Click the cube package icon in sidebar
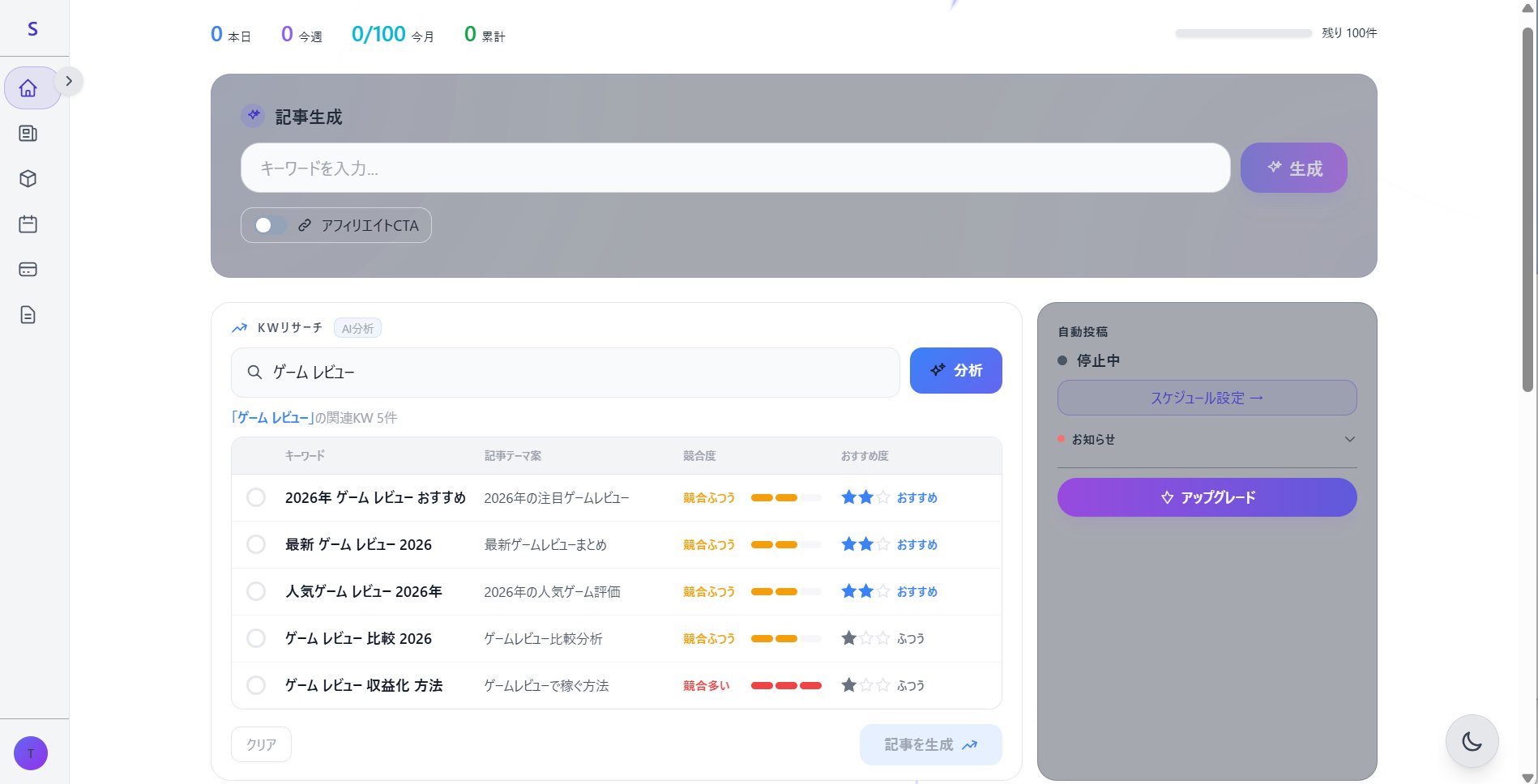1538x784 pixels. pos(28,179)
